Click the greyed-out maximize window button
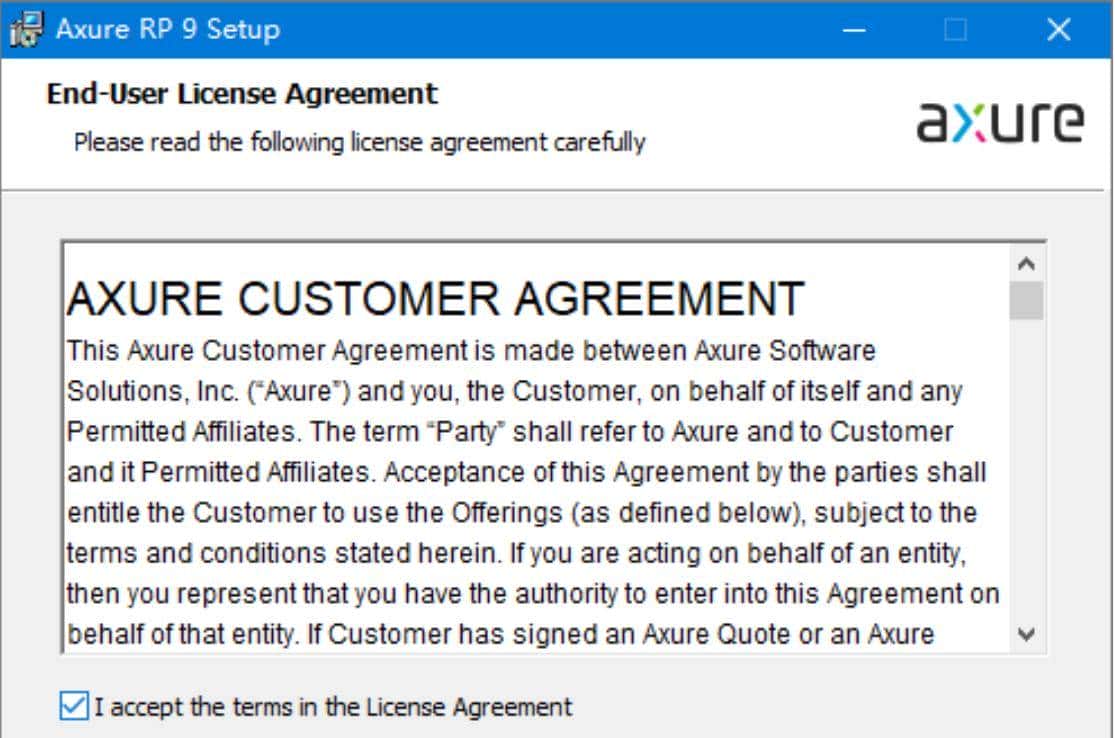 956,30
